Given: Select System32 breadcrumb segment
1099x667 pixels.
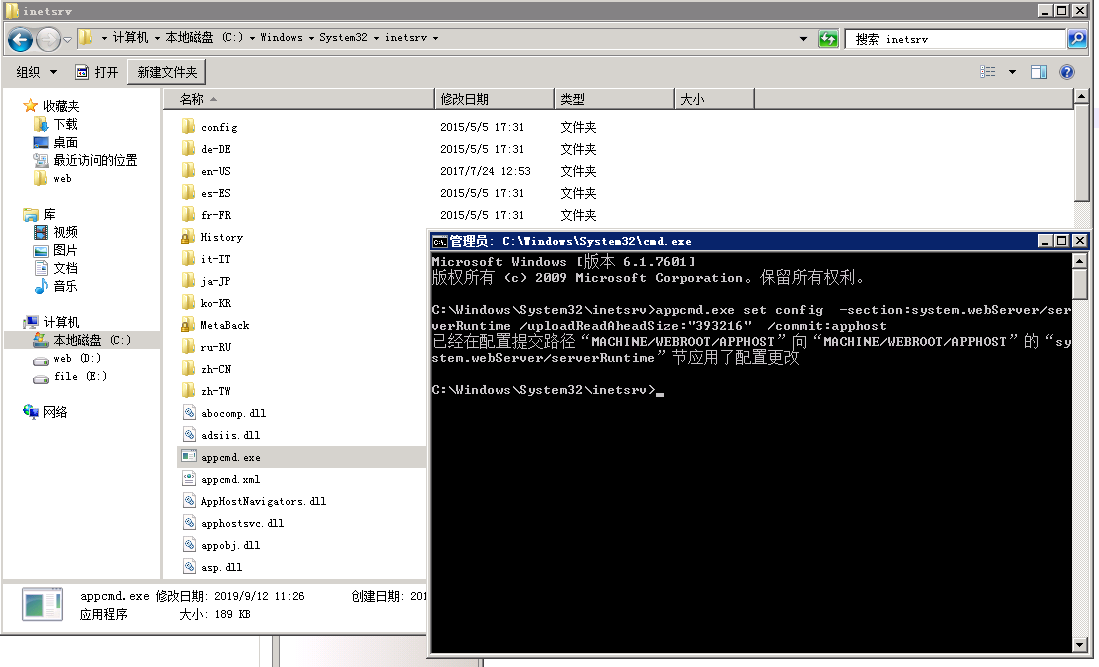Looking at the screenshot, I should [x=343, y=38].
